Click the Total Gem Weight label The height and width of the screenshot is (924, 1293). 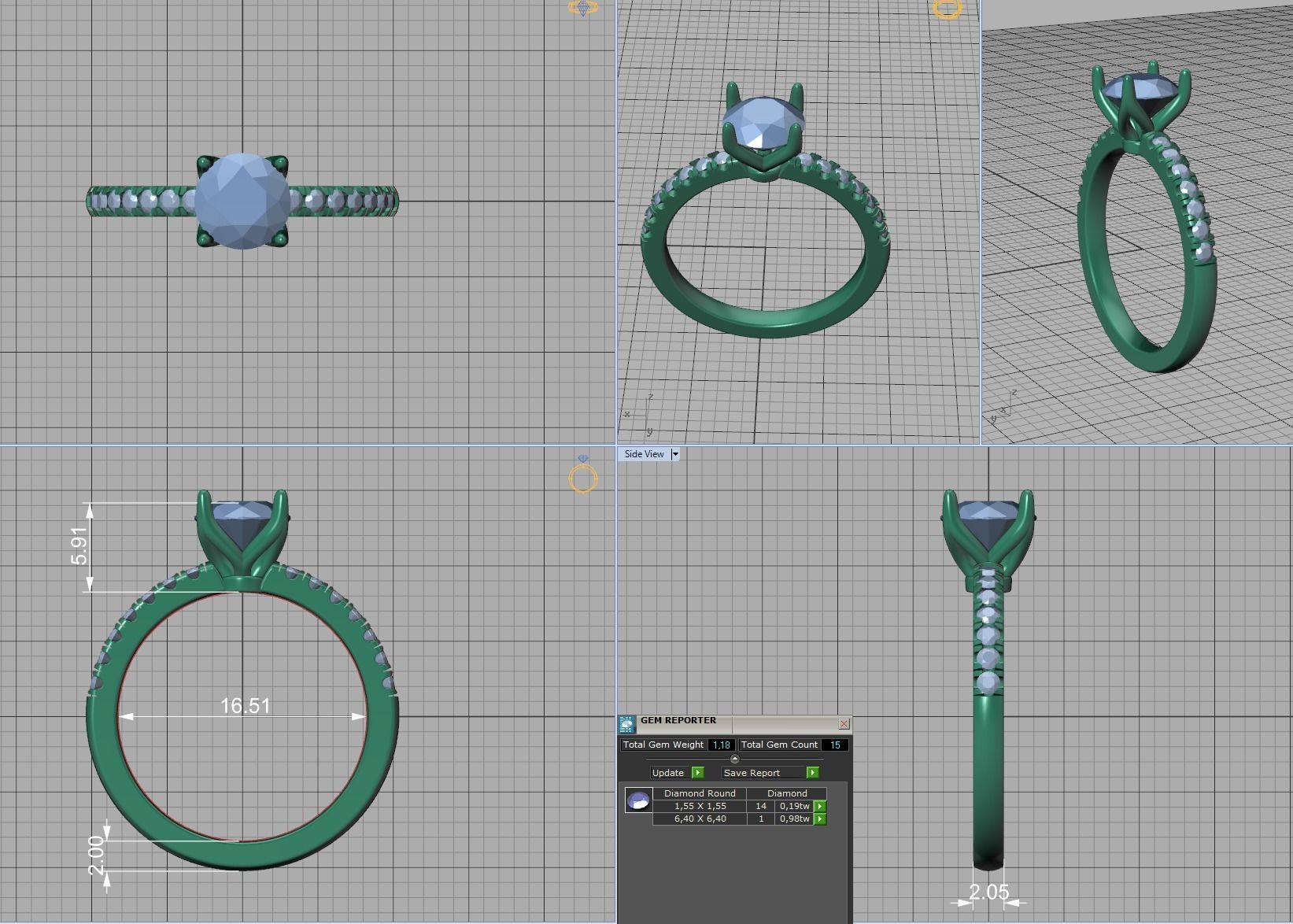pos(663,745)
